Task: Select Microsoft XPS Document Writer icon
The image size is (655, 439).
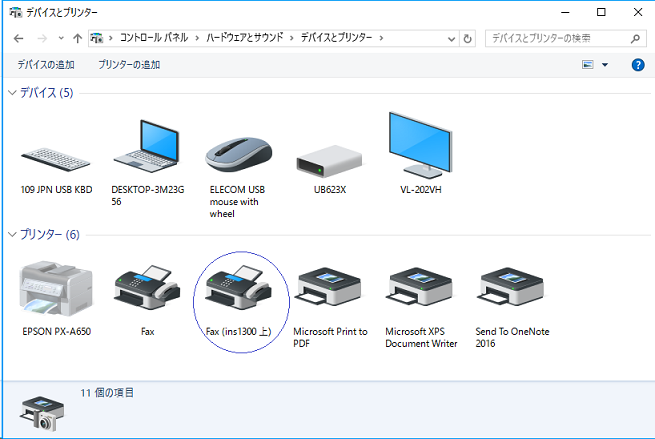Action: point(419,287)
